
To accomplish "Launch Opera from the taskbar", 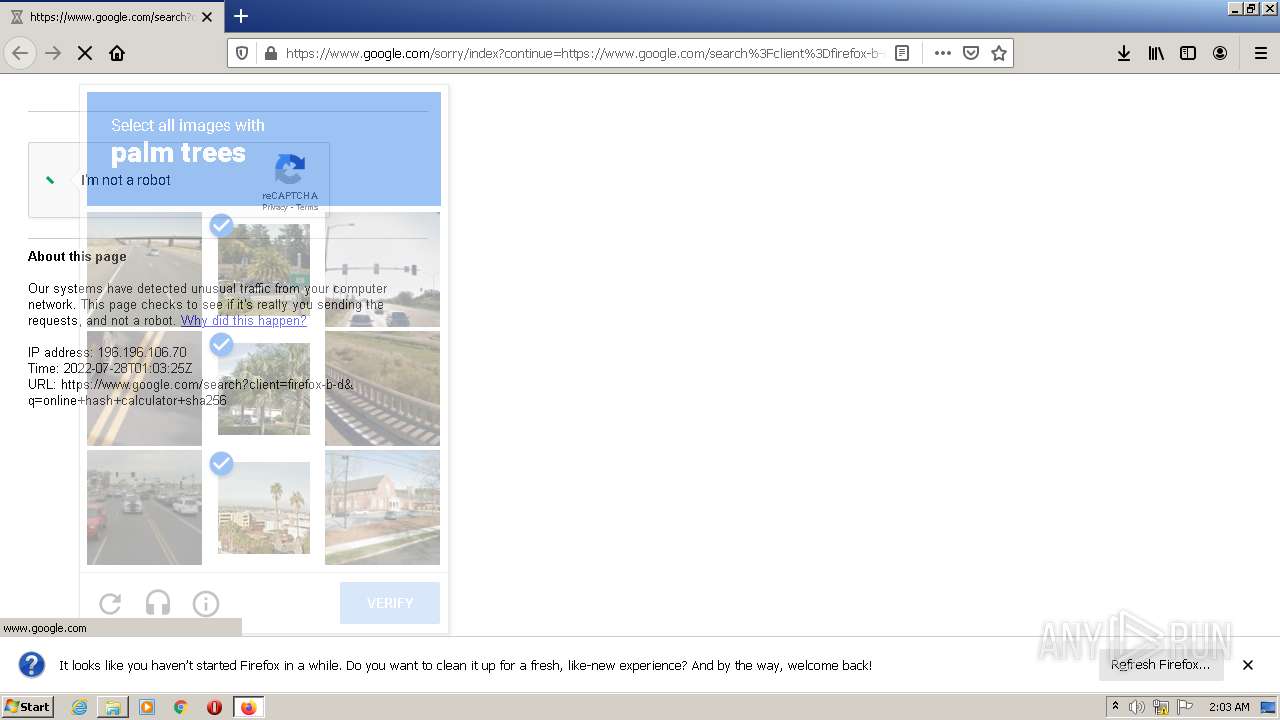I will click(214, 707).
